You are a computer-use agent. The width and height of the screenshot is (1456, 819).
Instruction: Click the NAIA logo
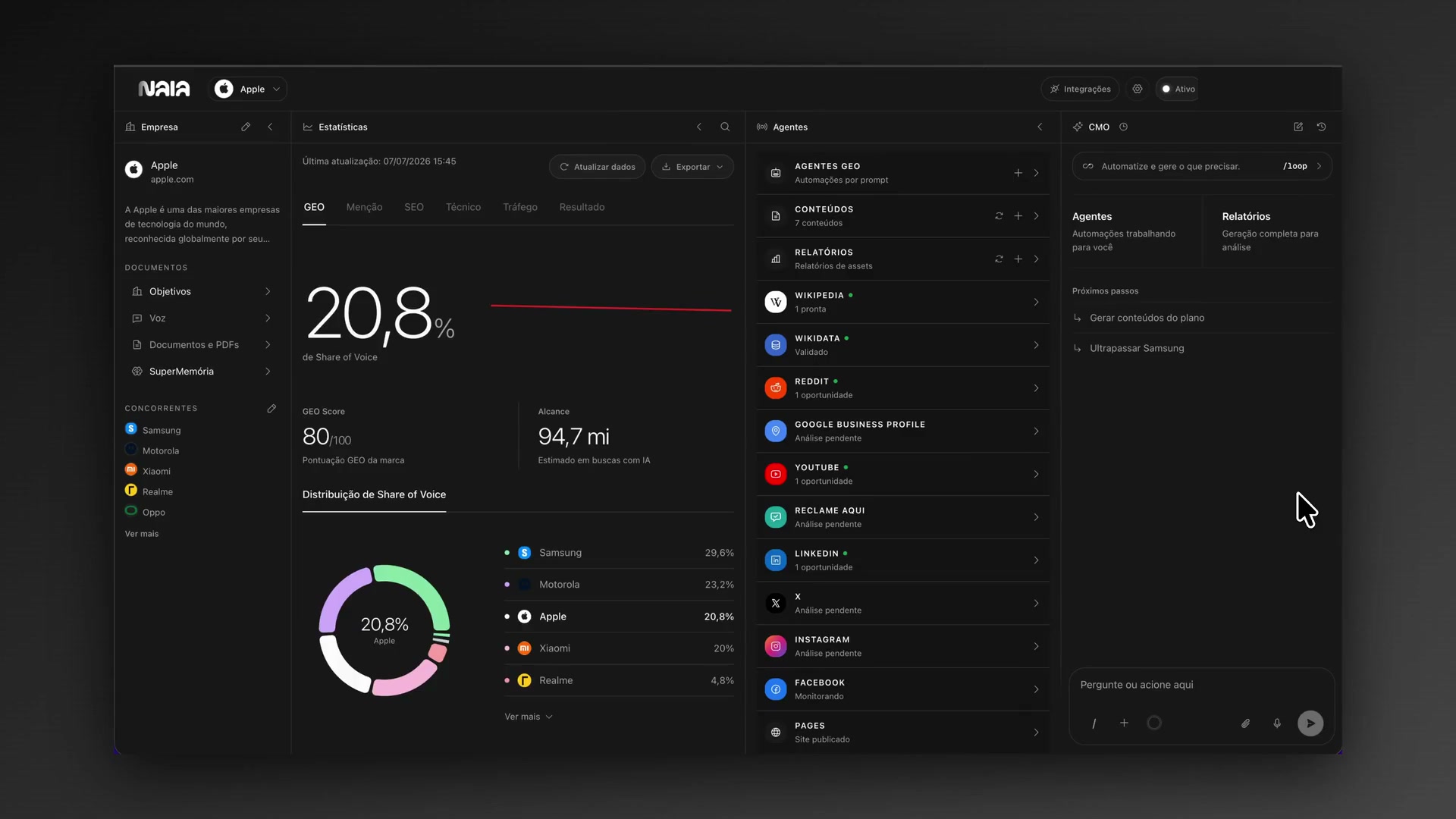164,89
